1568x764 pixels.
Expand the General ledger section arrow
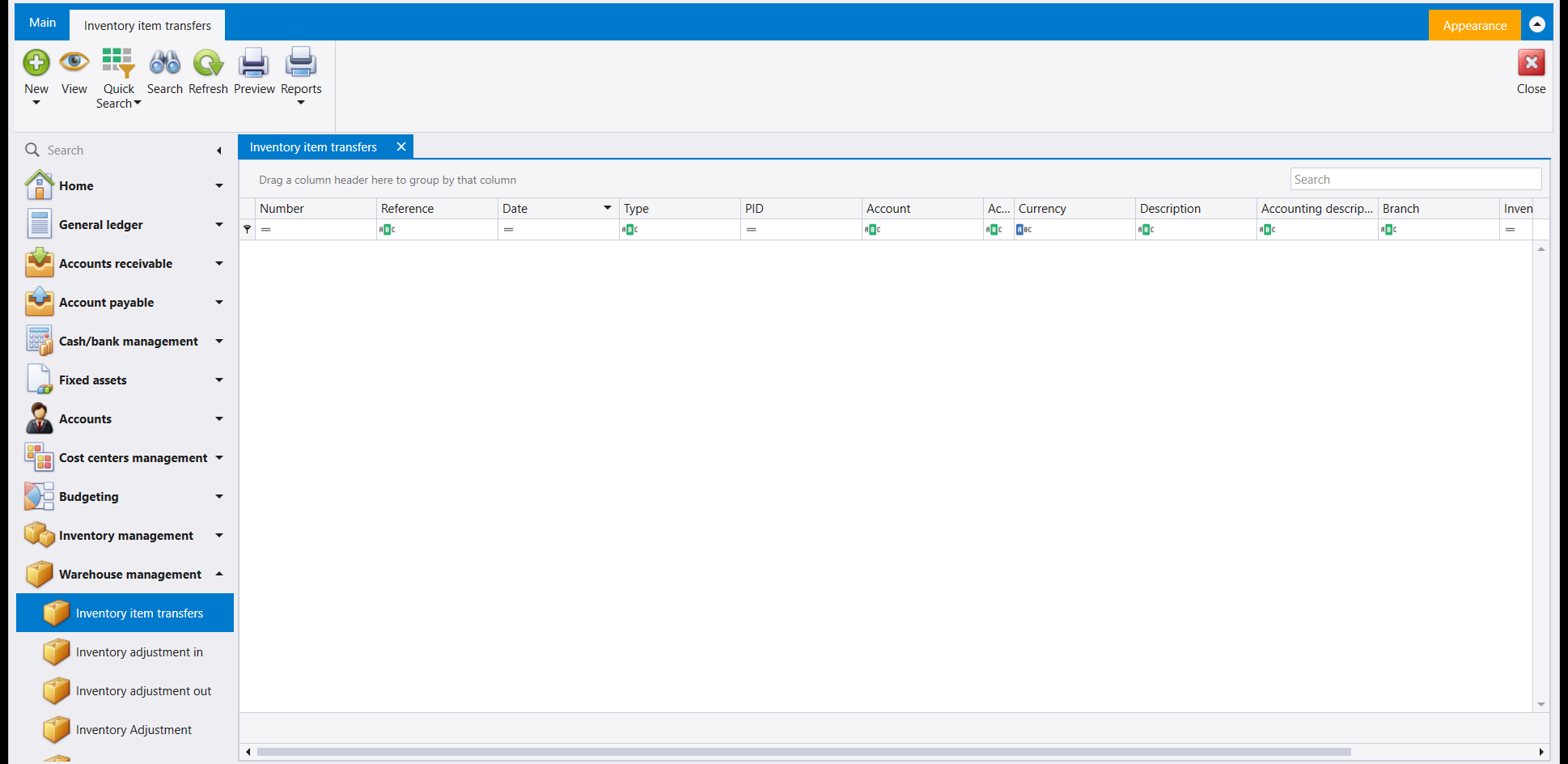click(218, 225)
